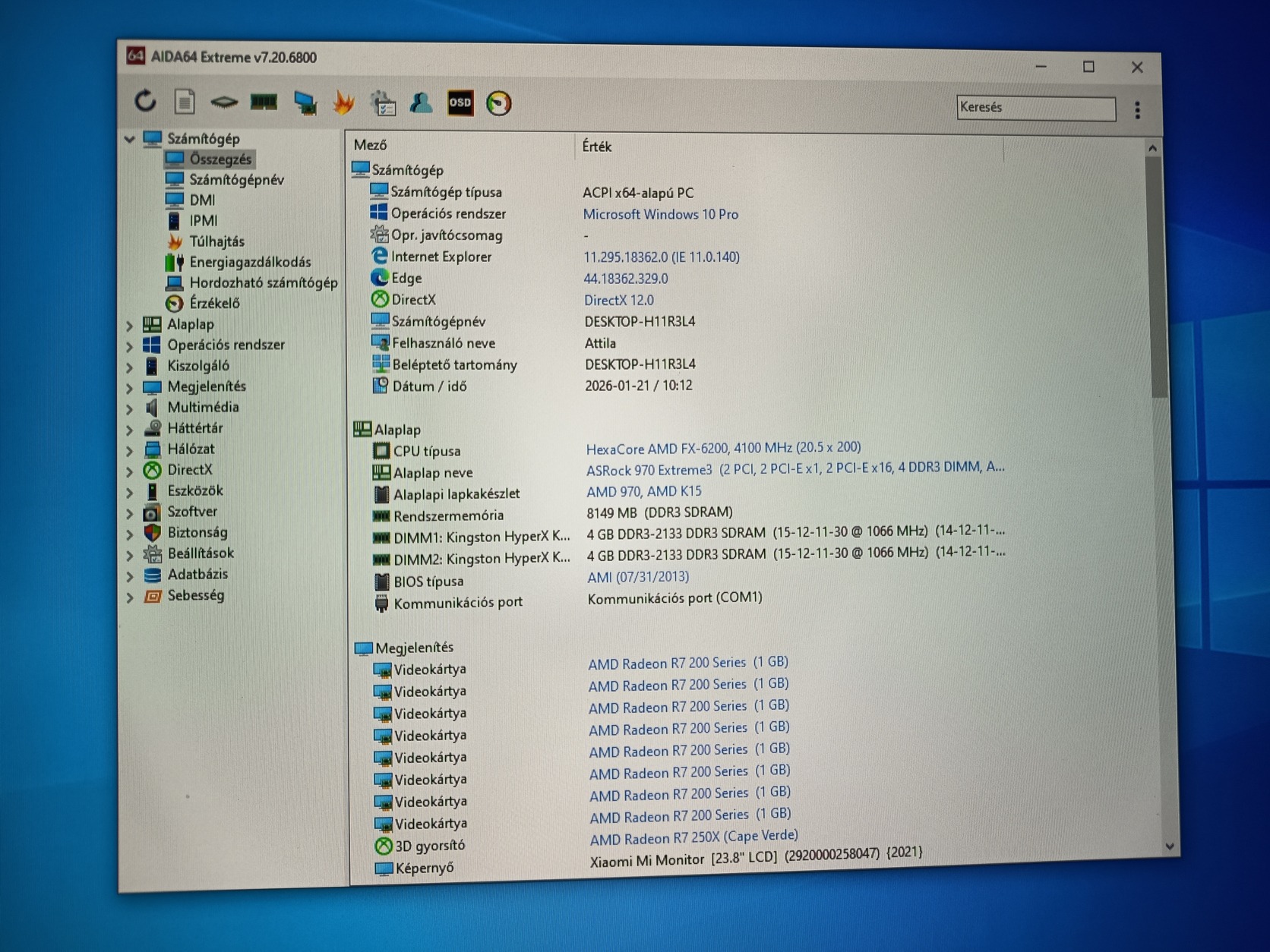
Task: Open the AMI (07/31/2013) BIOS link
Action: point(638,577)
